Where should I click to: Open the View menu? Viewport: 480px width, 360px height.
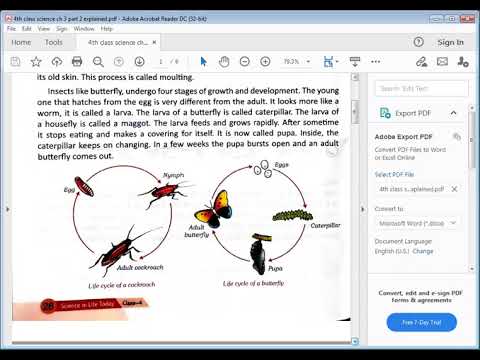[44, 29]
